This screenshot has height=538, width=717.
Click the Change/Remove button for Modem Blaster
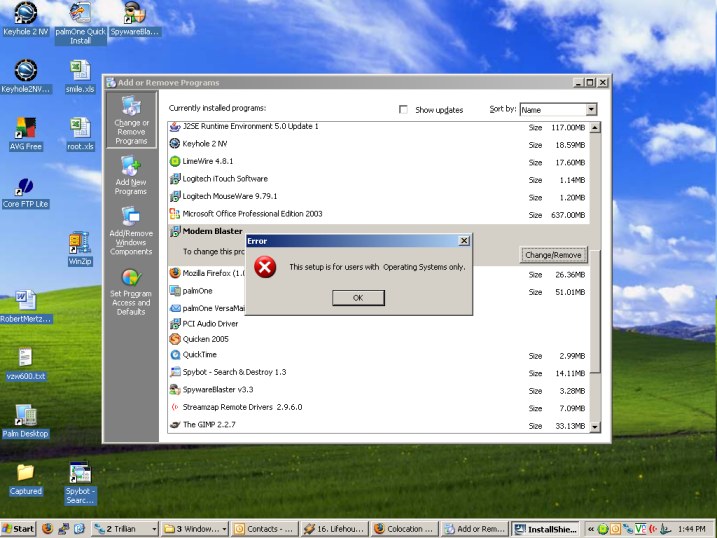[553, 255]
